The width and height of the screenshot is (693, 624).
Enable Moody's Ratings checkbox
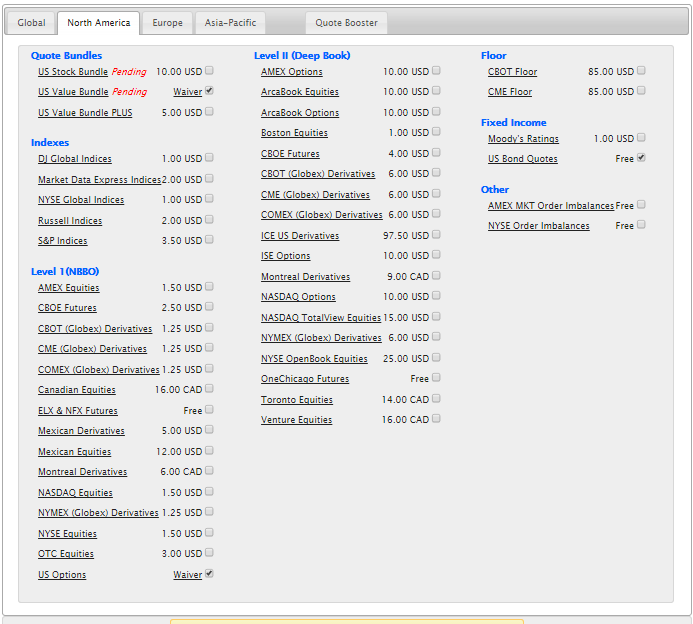tap(641, 137)
